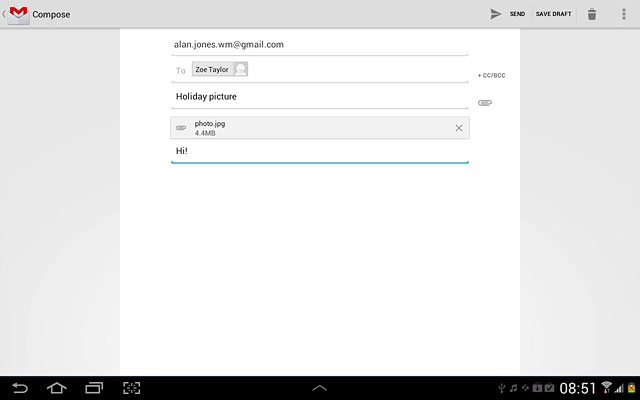
Task: Discard the draft with the trash icon
Action: pyautogui.click(x=592, y=14)
